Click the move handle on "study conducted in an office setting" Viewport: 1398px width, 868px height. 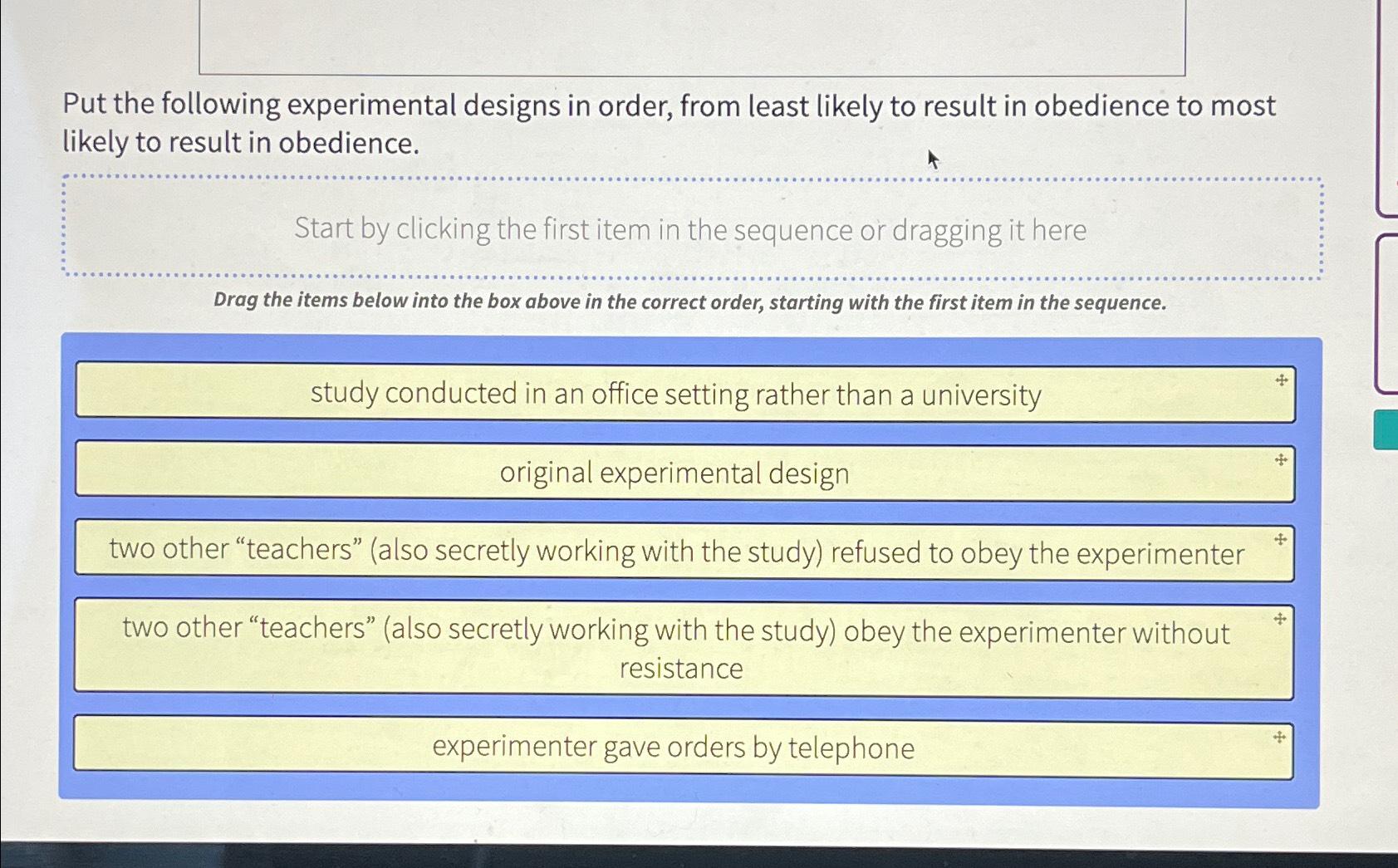(1280, 380)
